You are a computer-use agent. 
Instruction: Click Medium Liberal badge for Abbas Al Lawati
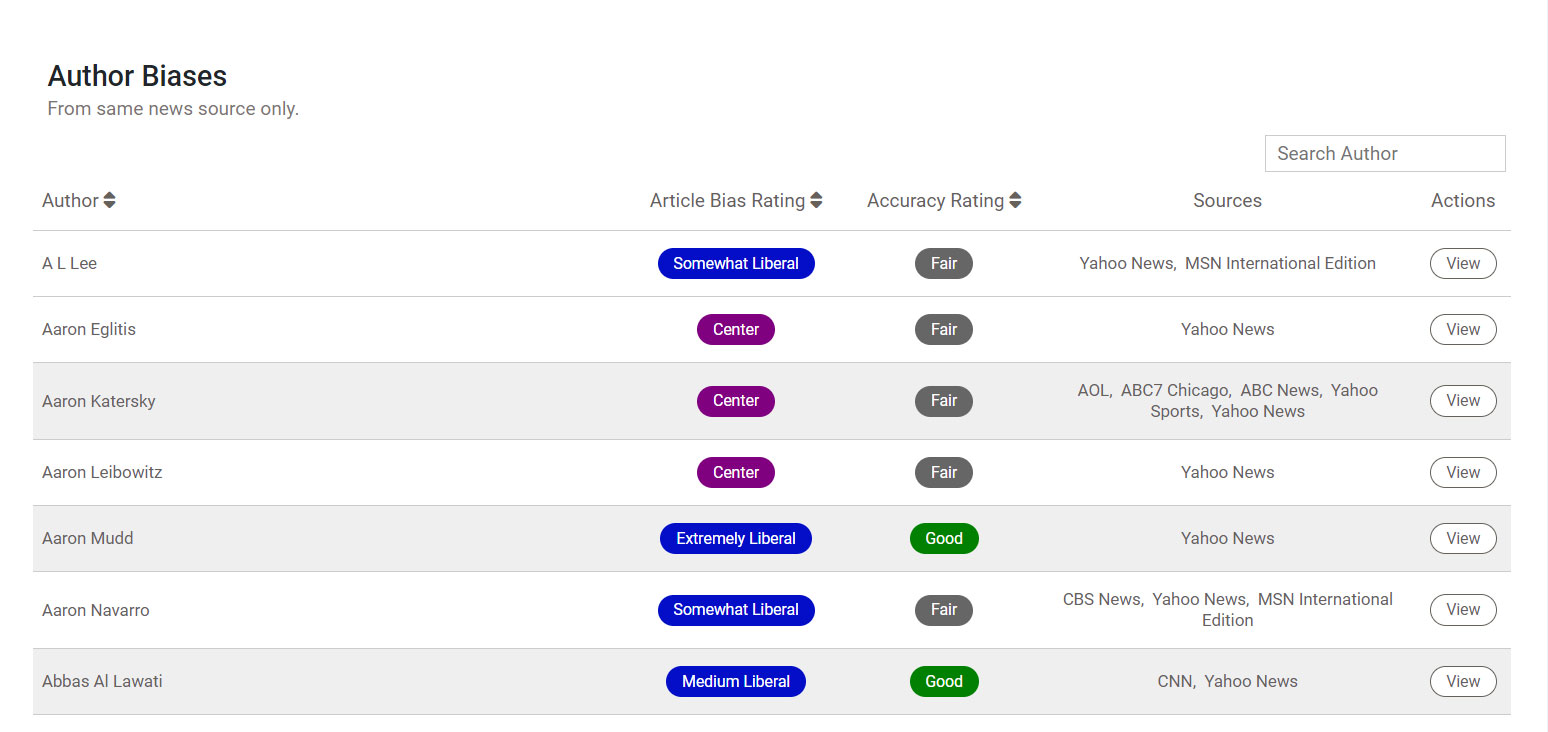[x=735, y=682]
